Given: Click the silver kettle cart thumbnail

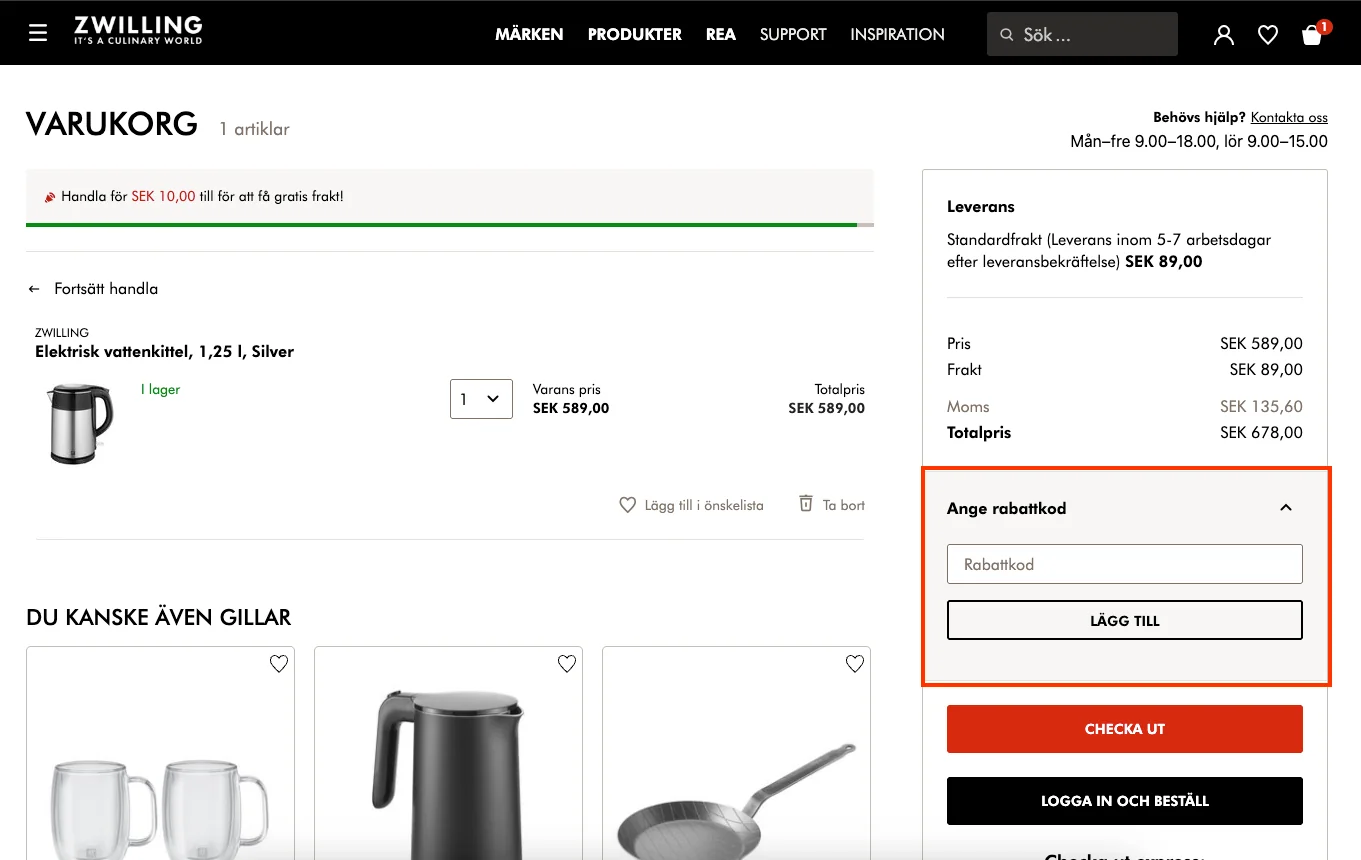Looking at the screenshot, I should coord(80,424).
